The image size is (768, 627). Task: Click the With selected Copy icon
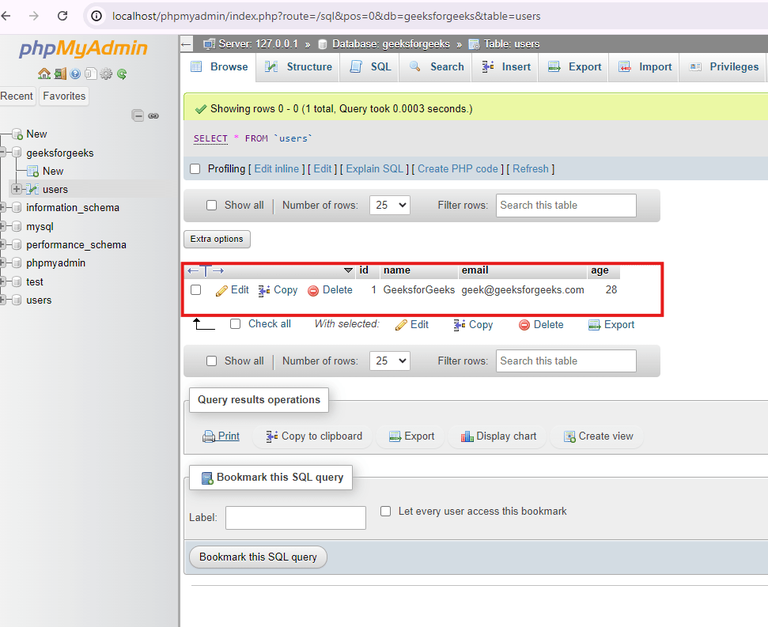(459, 325)
